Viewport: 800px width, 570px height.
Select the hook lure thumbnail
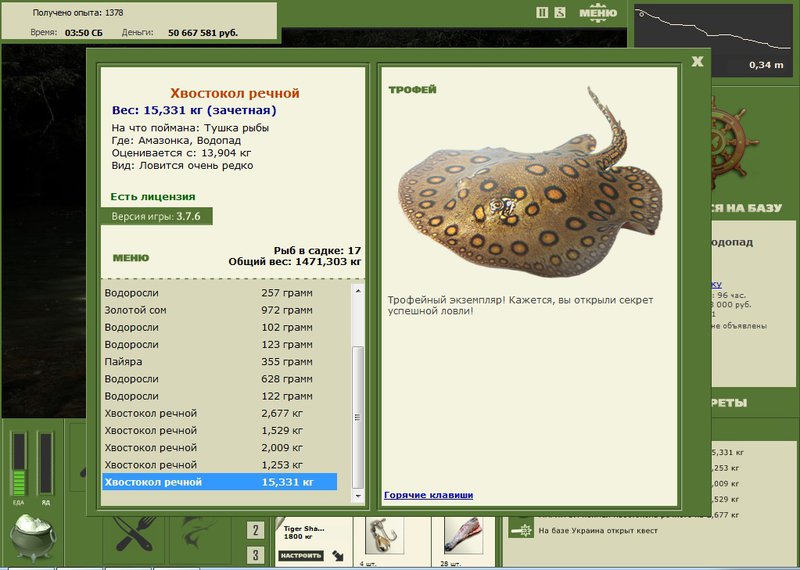[385, 535]
